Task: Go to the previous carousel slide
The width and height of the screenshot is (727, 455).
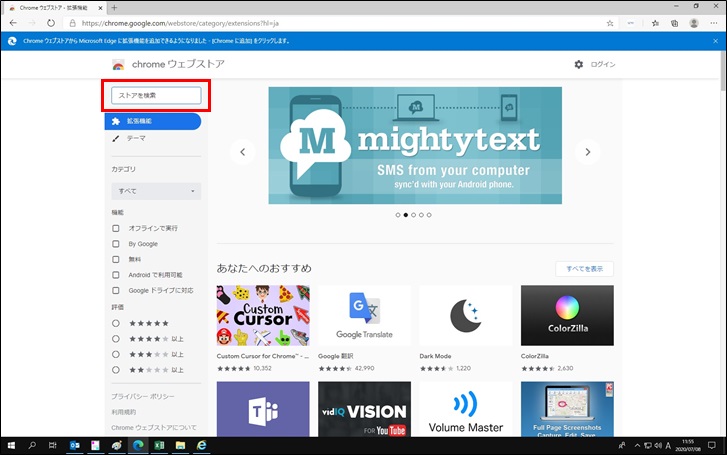Action: point(241,152)
